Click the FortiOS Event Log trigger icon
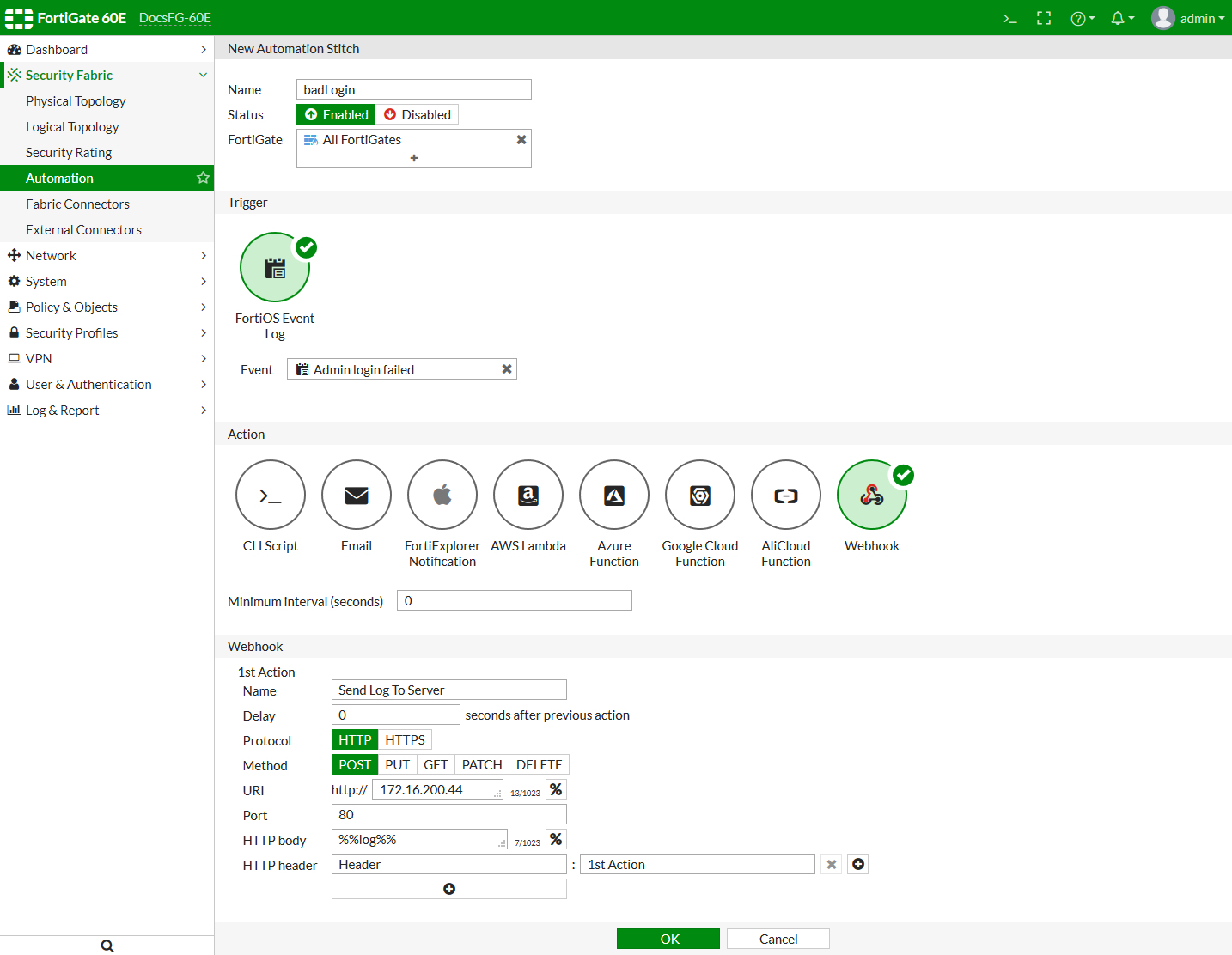 (x=275, y=268)
